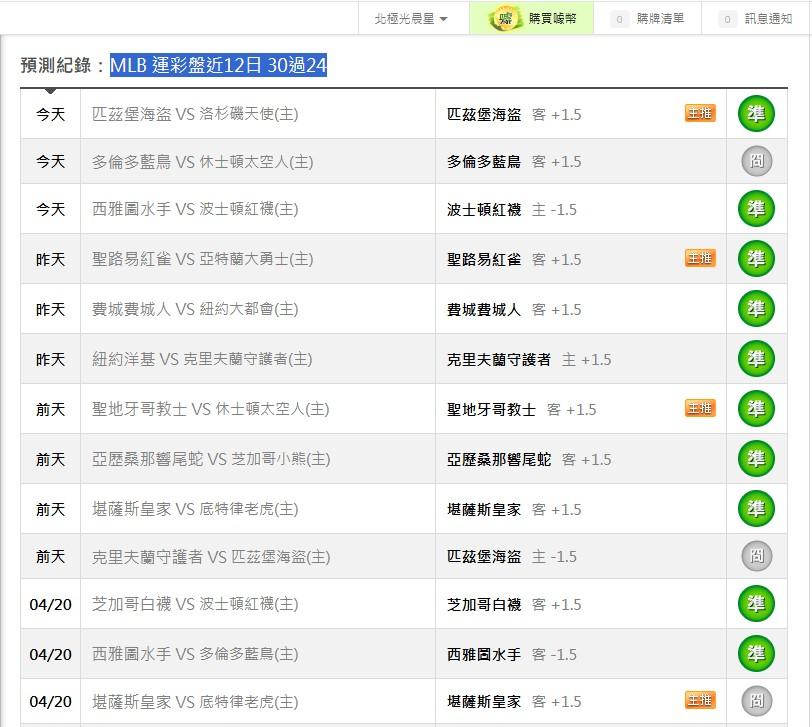Click the 主推 badge on 匹茲堡海盜 VS 洛杉磯天使 row

tap(700, 114)
